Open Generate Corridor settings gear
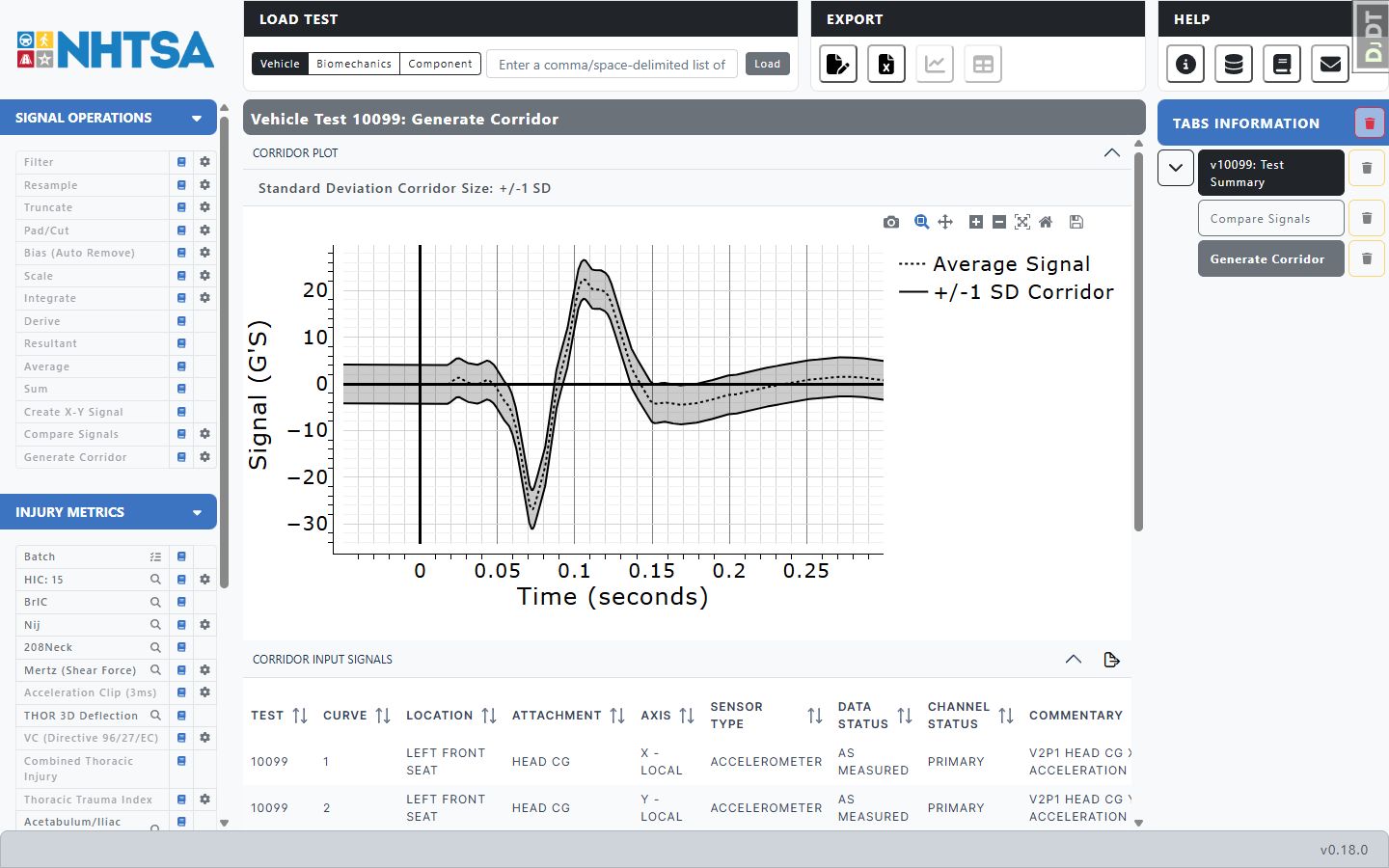 [x=204, y=457]
